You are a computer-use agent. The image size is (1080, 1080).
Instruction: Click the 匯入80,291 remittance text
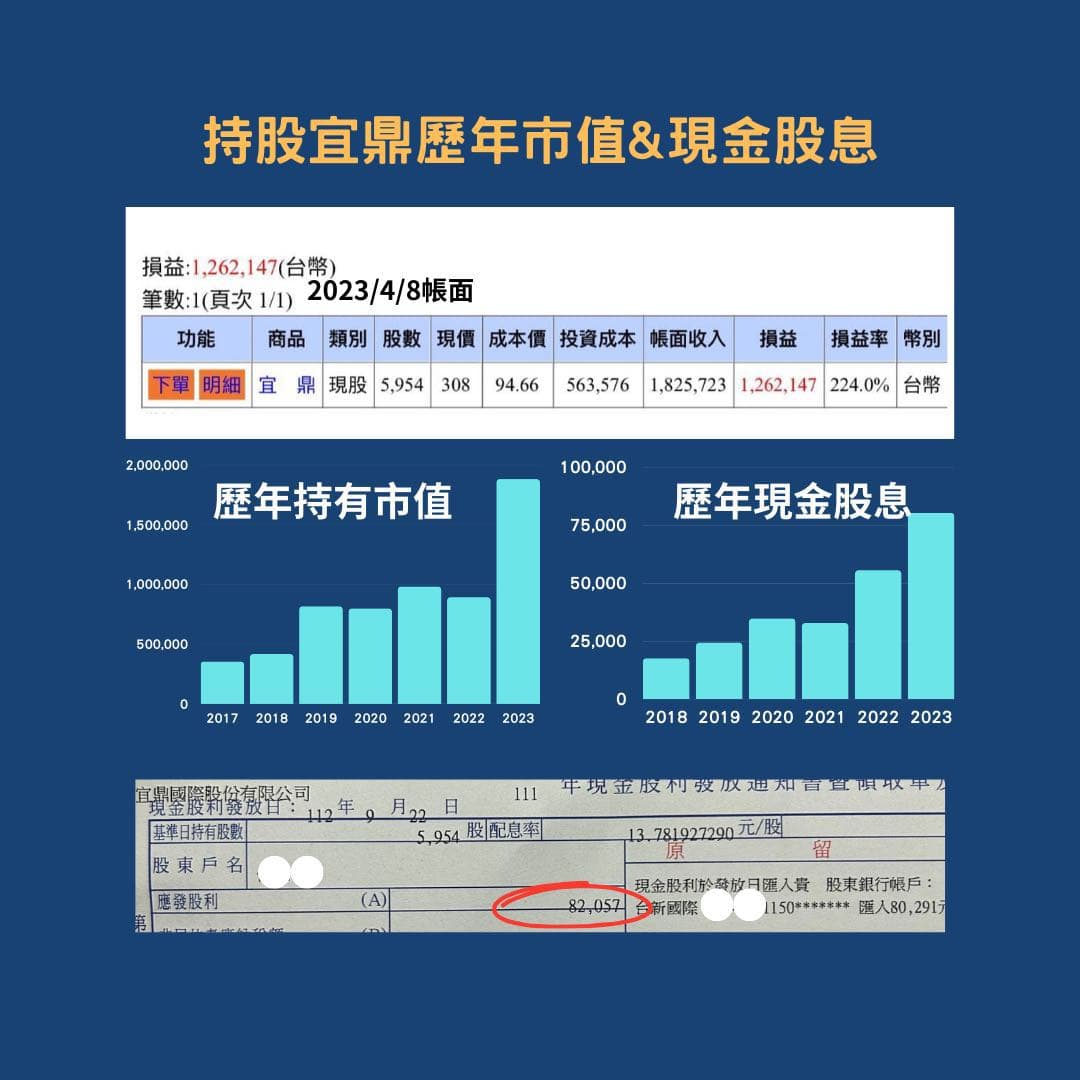pos(902,907)
